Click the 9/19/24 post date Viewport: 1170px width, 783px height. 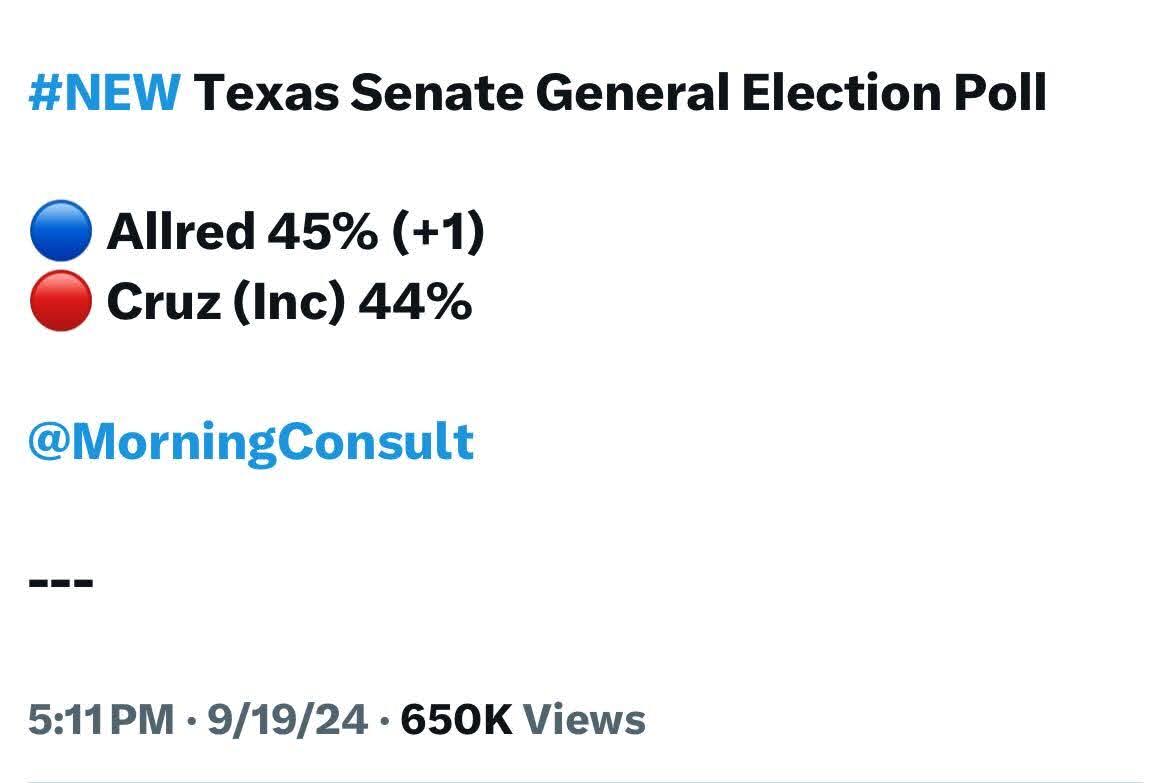click(x=287, y=720)
